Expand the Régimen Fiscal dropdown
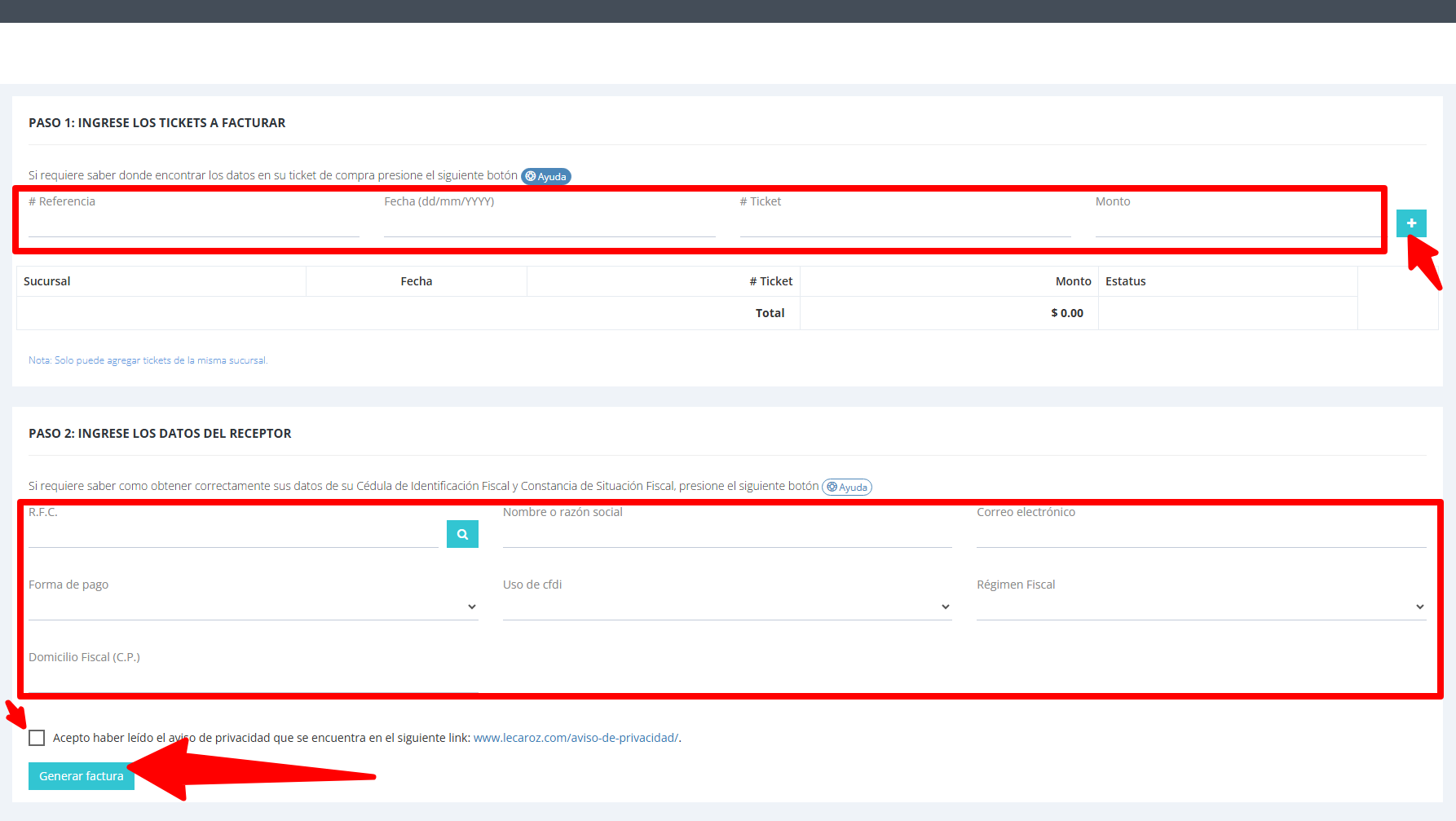The width and height of the screenshot is (1456, 821). tap(1200, 607)
